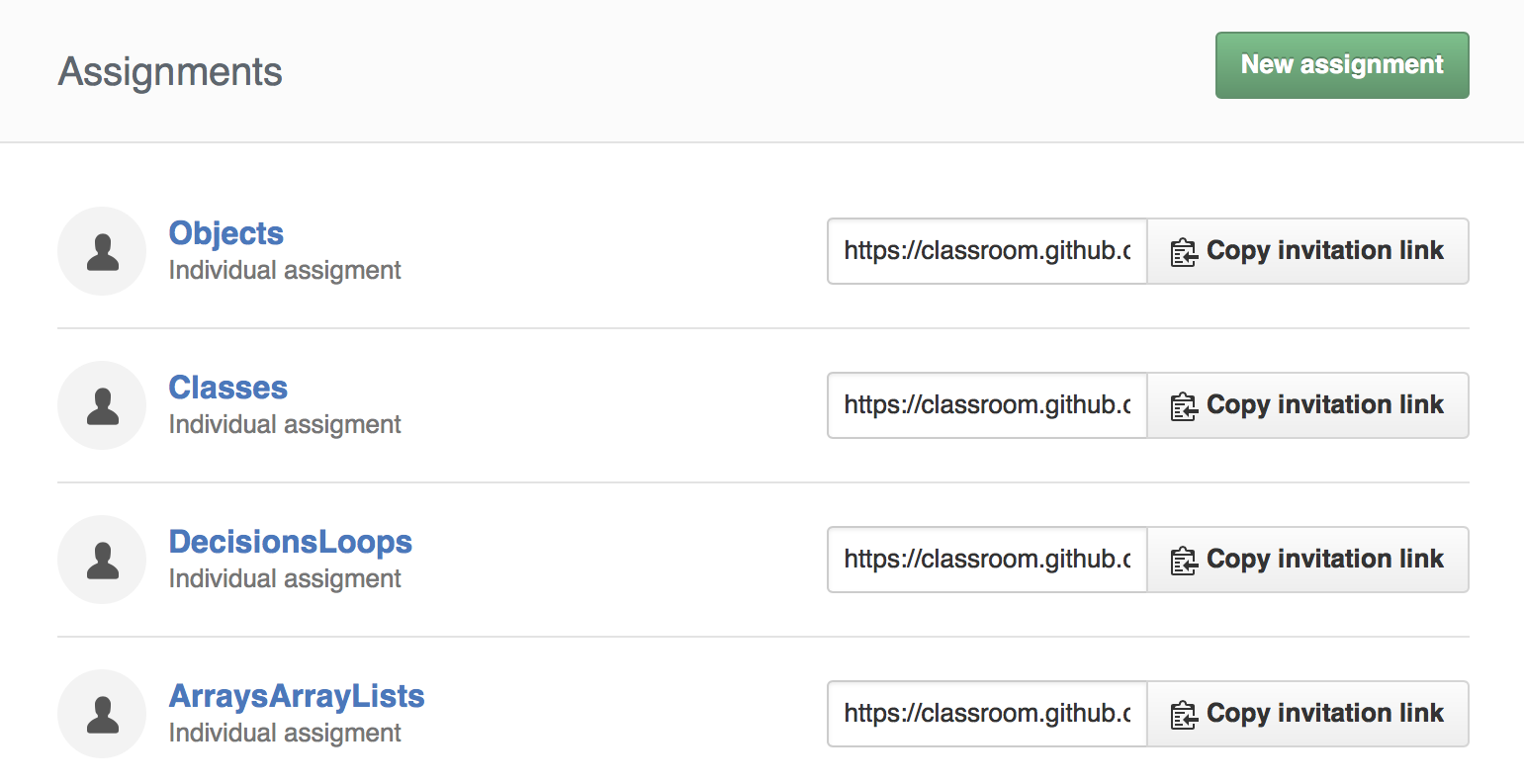Select the invitation URL field for DecisionsLoops

(986, 560)
